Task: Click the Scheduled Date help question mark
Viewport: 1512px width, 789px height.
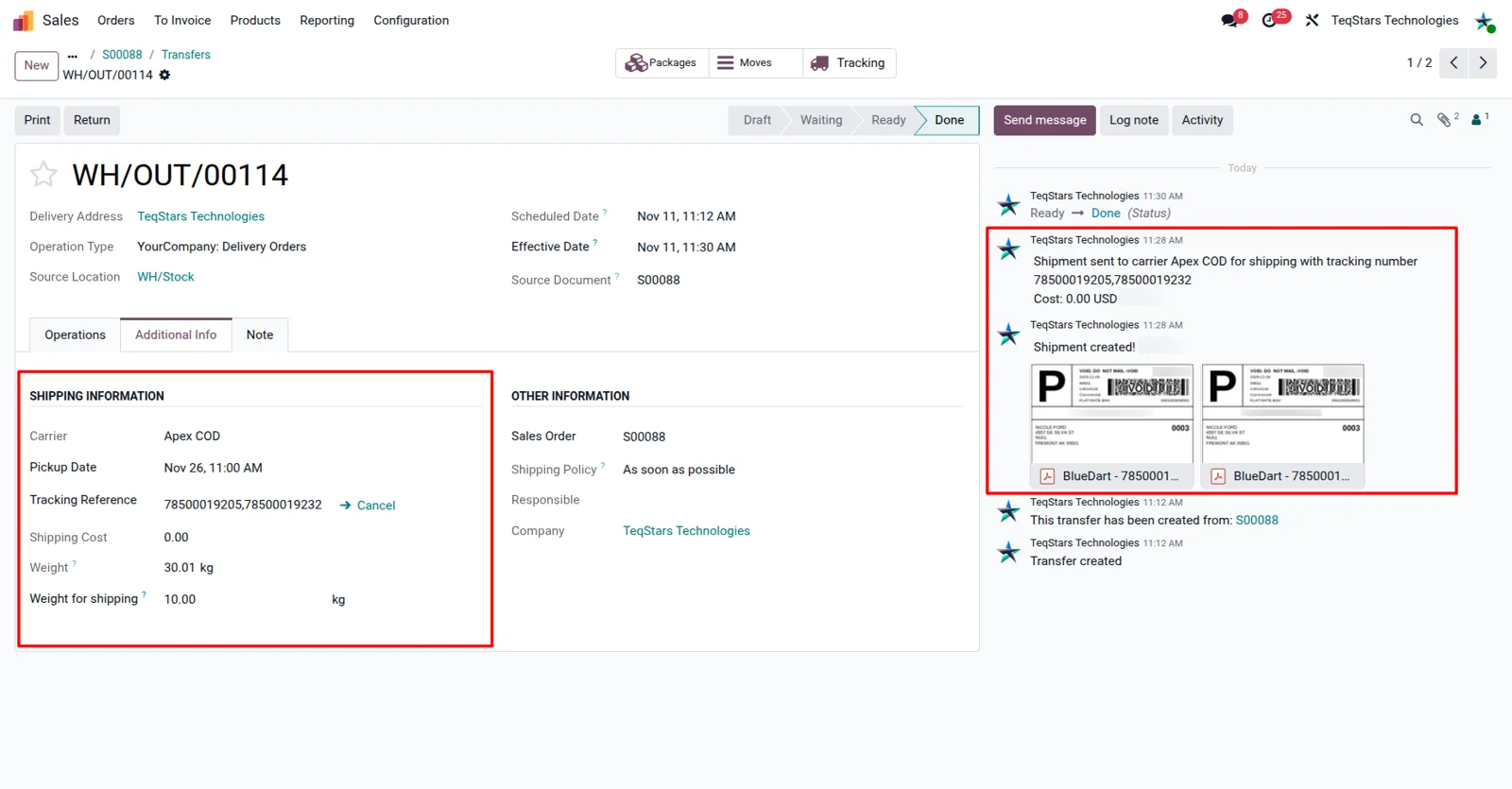Action: click(605, 212)
